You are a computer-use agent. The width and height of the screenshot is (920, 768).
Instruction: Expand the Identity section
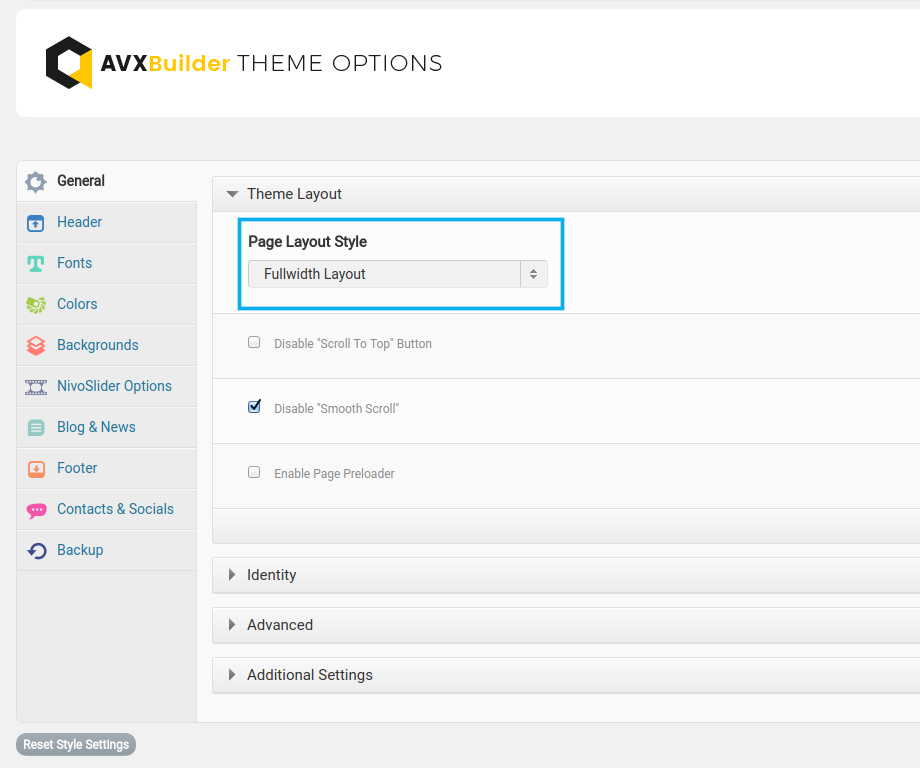[272, 575]
